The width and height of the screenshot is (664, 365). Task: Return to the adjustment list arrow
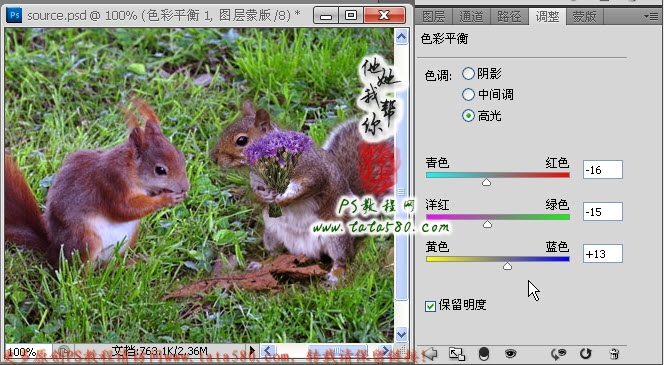pyautogui.click(x=431, y=353)
